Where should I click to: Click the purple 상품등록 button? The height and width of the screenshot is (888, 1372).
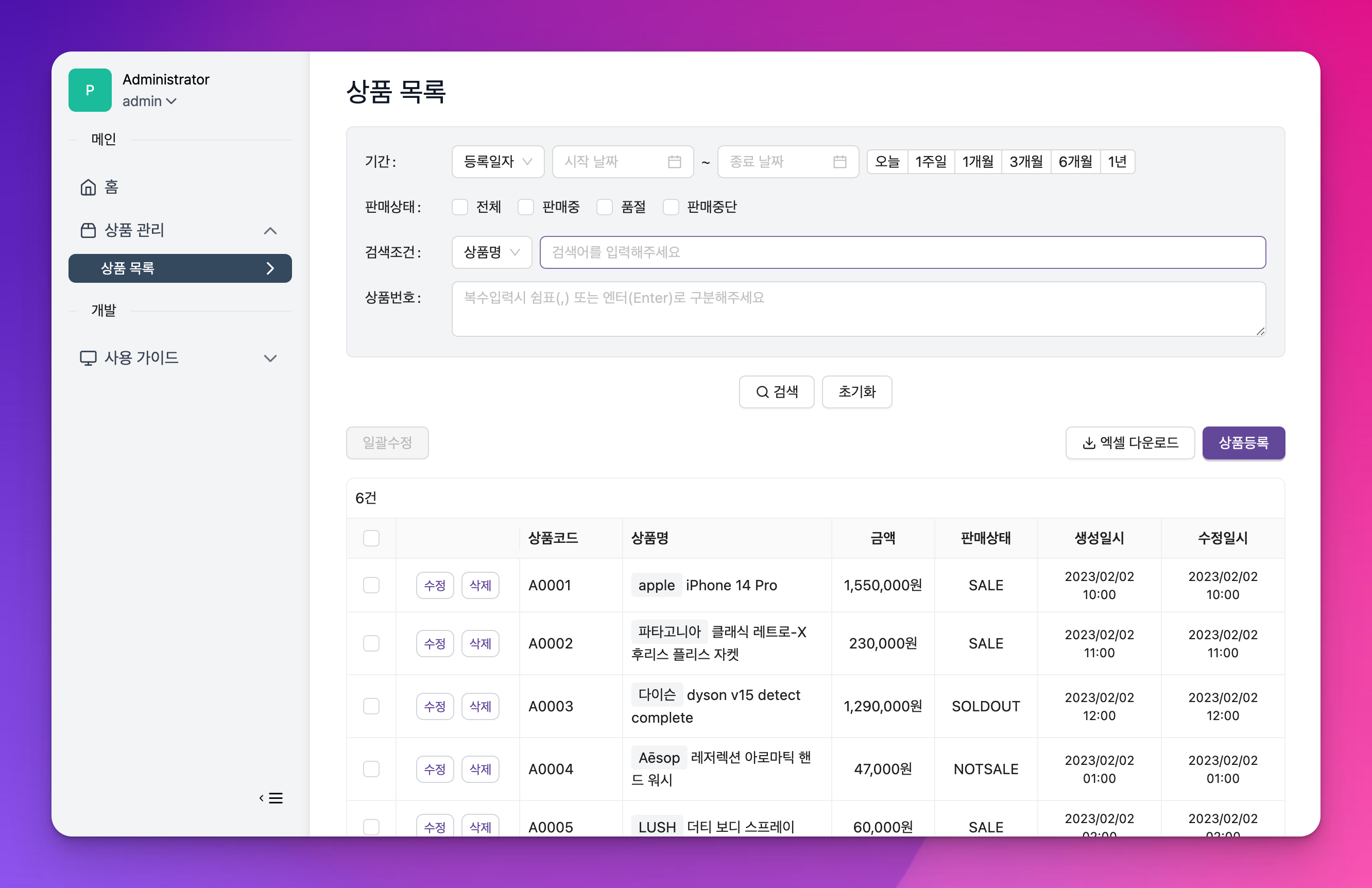click(1243, 443)
